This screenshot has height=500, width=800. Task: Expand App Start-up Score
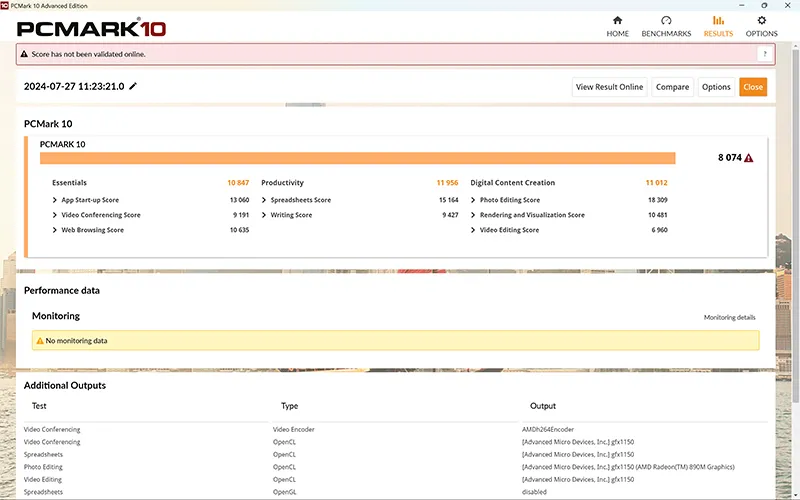tap(55, 200)
